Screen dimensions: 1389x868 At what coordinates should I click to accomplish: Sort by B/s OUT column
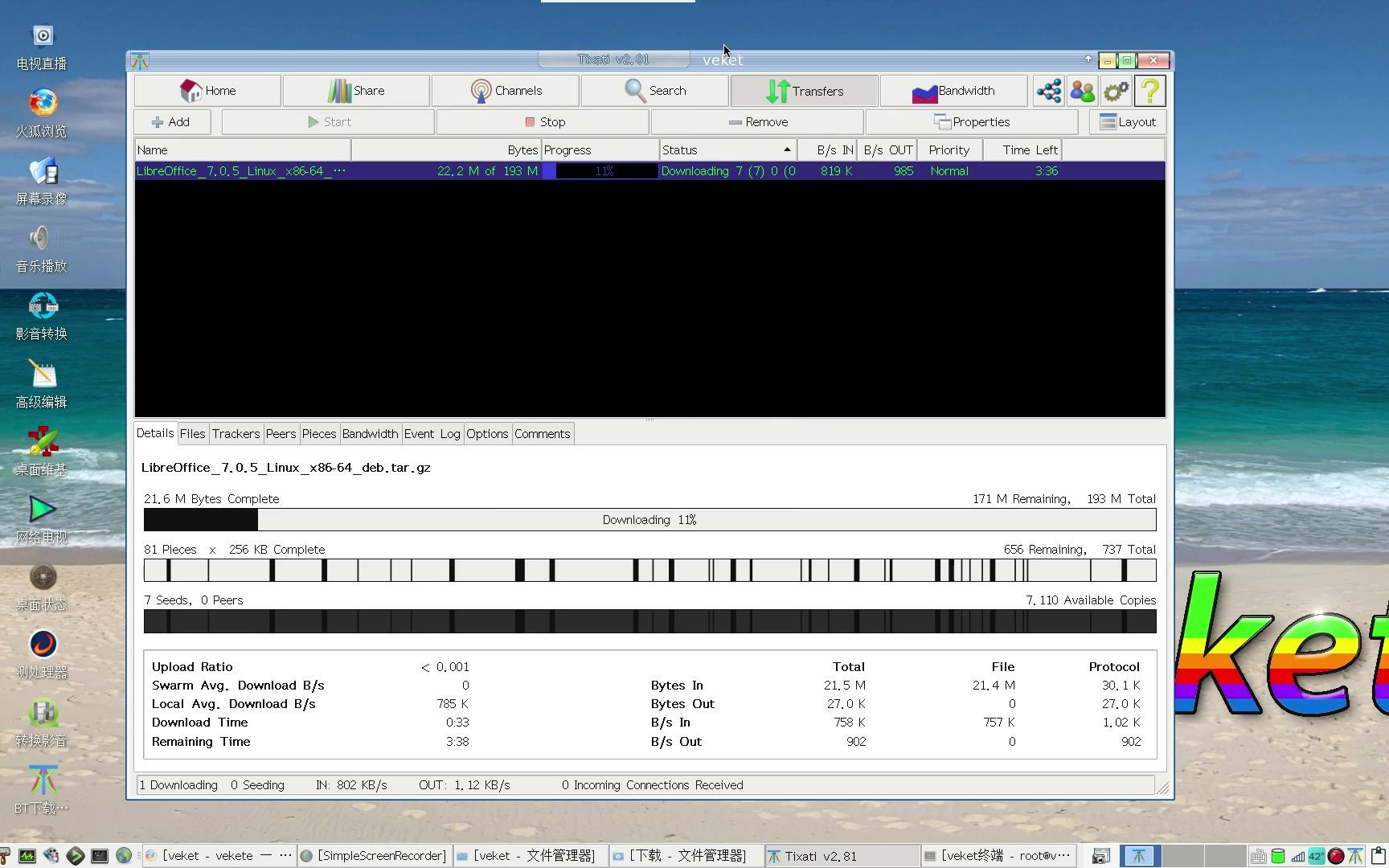tap(887, 149)
